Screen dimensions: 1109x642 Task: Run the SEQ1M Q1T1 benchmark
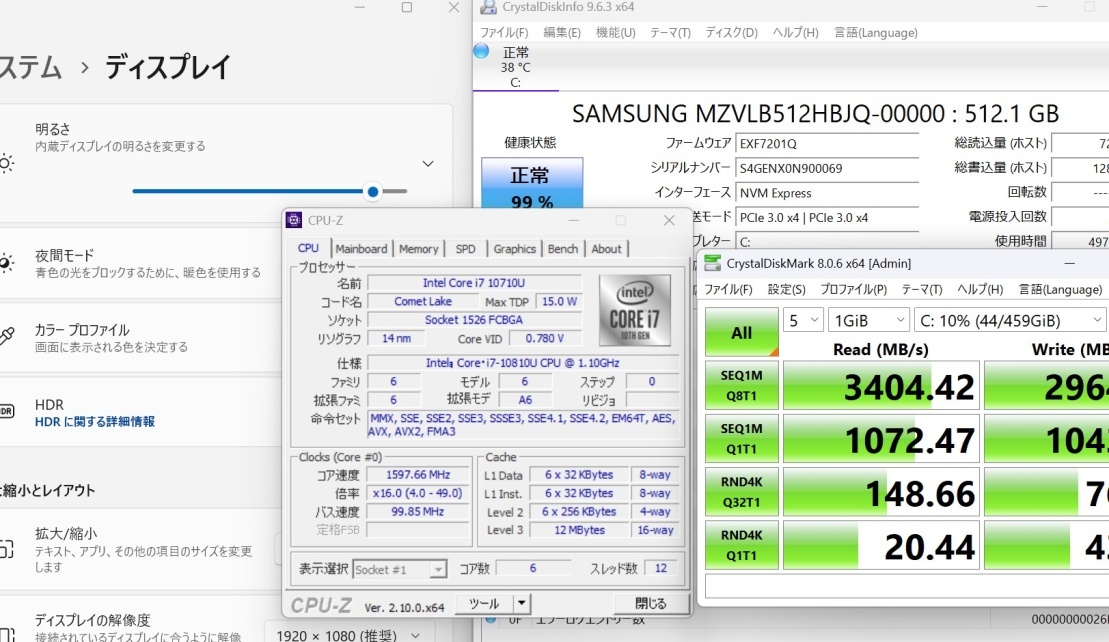click(741, 438)
